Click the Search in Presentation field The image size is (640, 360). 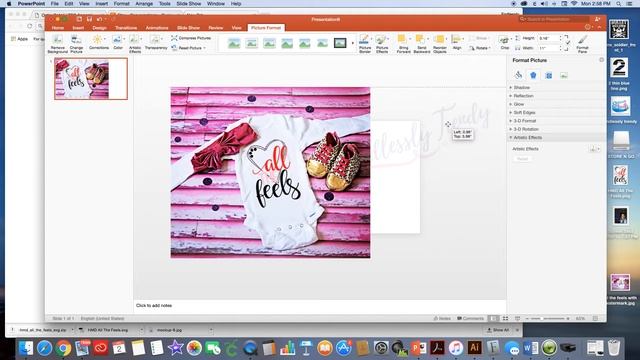[554, 19]
